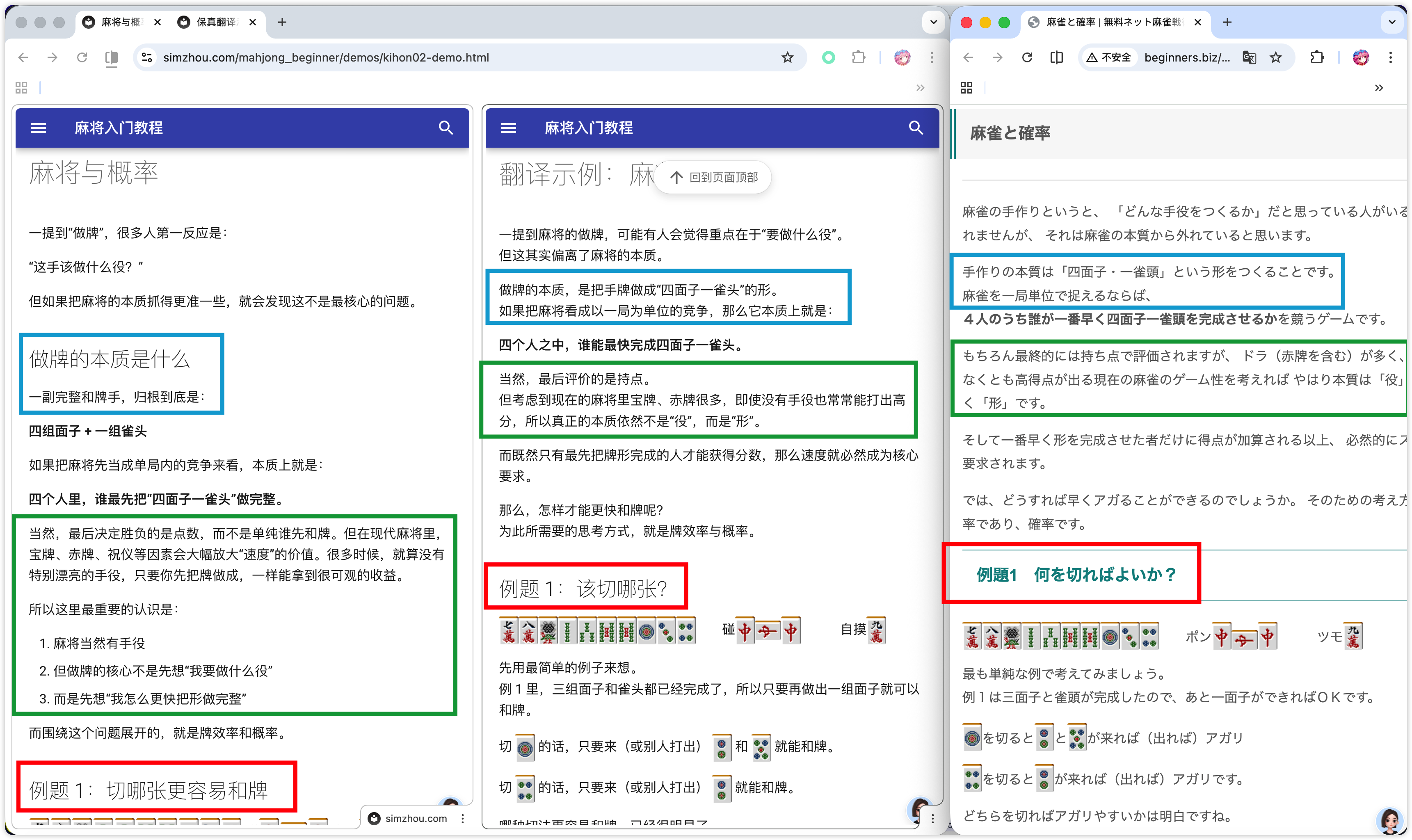Open site info icon beside simzhou URL
This screenshot has height=840, width=1412.
click(147, 57)
